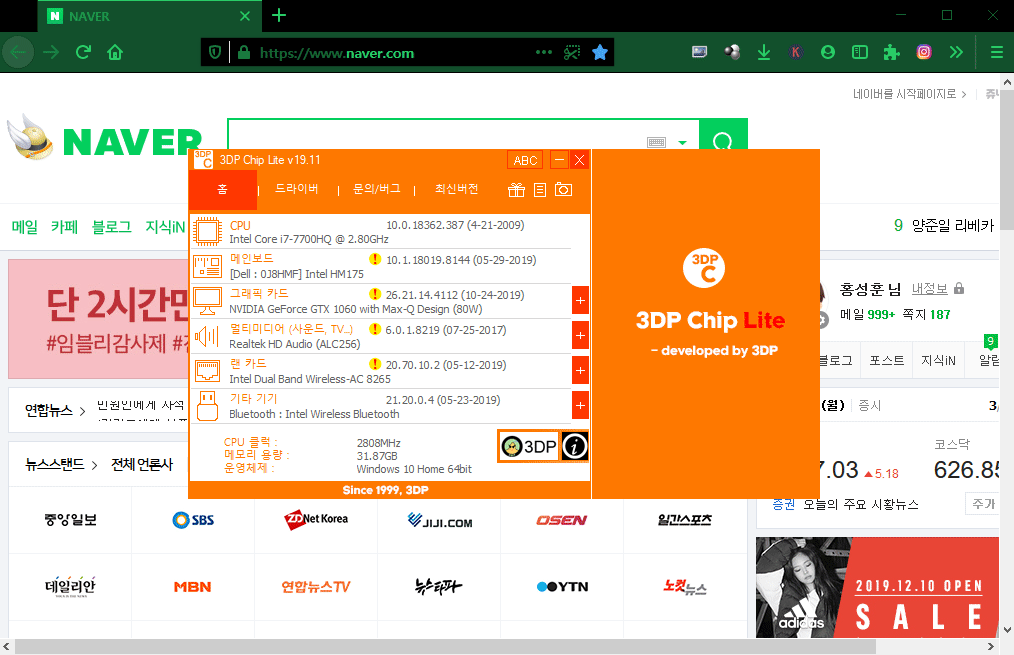Select the graphics card monitor icon
Screen dimensions: 1014x655
coord(208,301)
